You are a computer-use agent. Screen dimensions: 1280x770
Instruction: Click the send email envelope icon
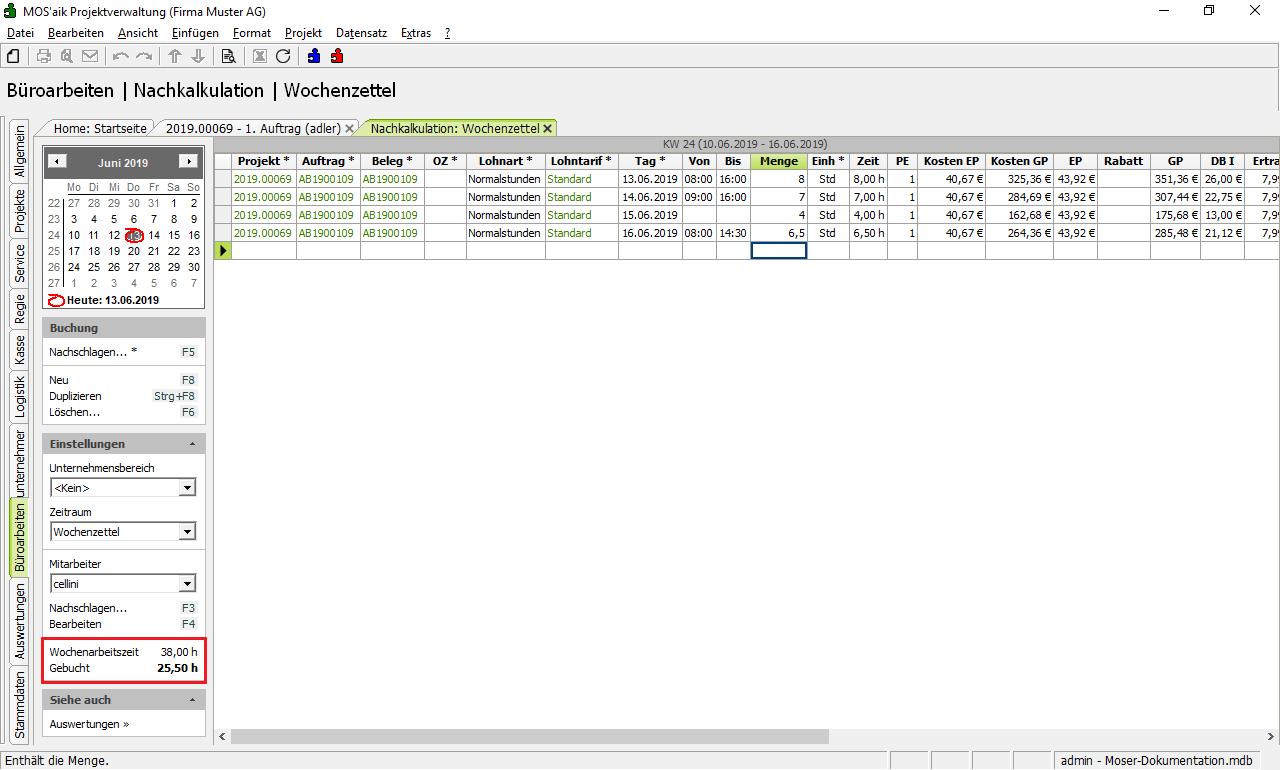pos(90,56)
